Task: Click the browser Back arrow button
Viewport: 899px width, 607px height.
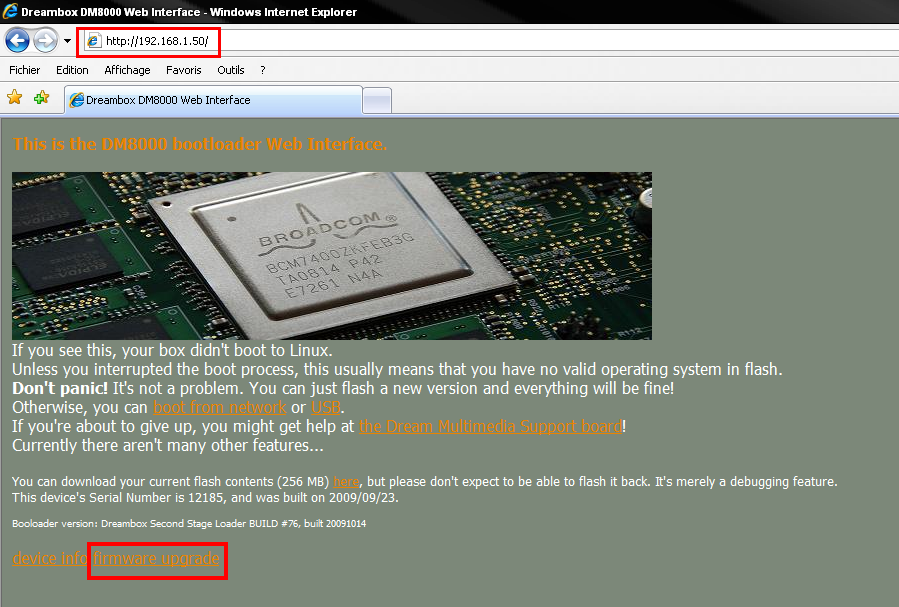Action: (17, 41)
